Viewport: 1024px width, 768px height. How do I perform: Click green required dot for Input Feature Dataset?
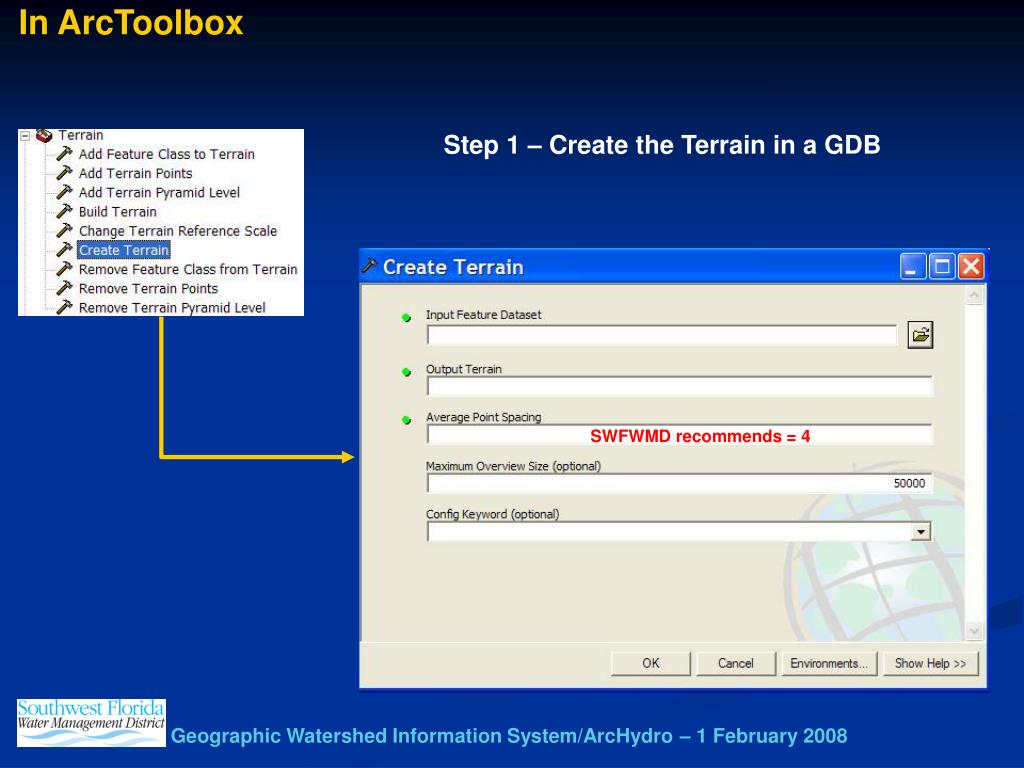tap(406, 318)
